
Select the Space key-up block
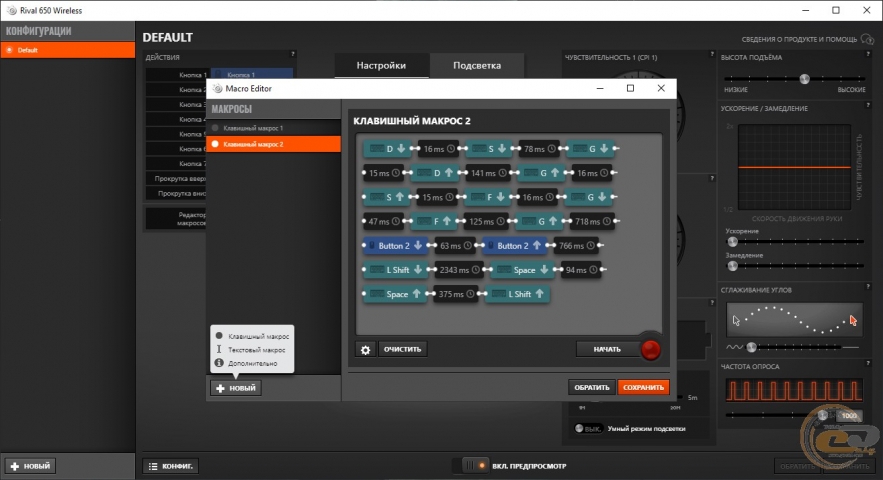click(395, 294)
